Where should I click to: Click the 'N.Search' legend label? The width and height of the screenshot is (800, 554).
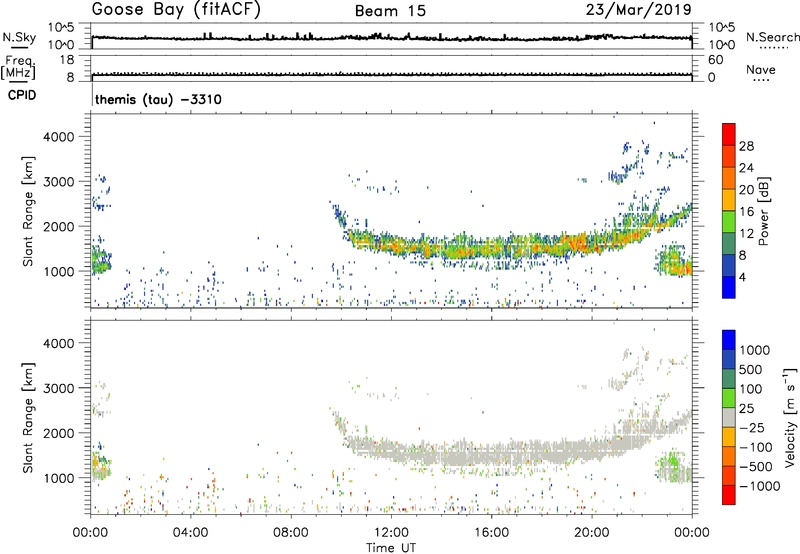coord(772,37)
